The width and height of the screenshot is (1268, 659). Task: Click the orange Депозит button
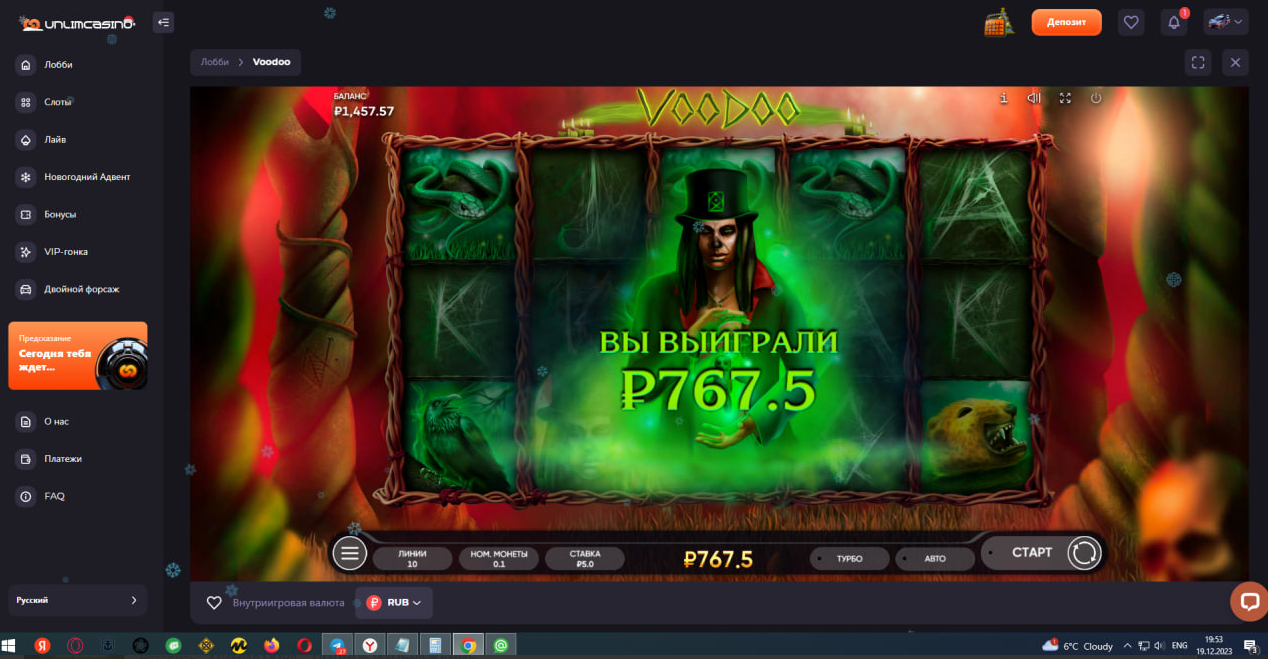click(1066, 22)
